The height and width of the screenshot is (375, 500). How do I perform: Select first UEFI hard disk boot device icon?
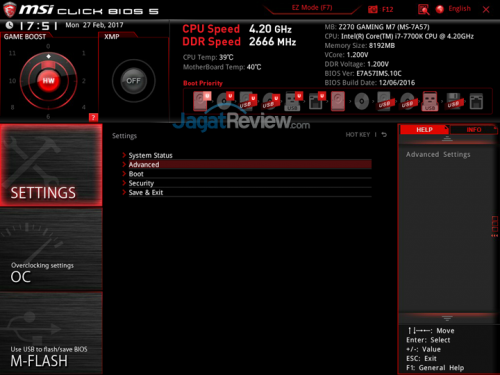pos(202,101)
